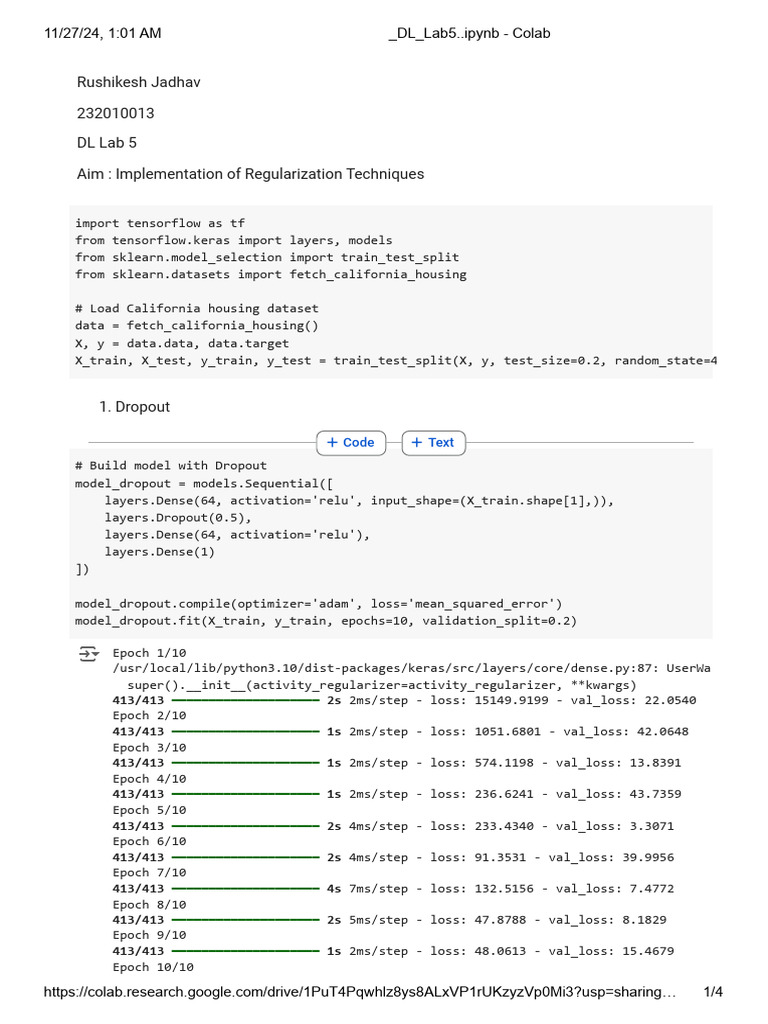Click the DL Lab 5 heading

tap(107, 143)
